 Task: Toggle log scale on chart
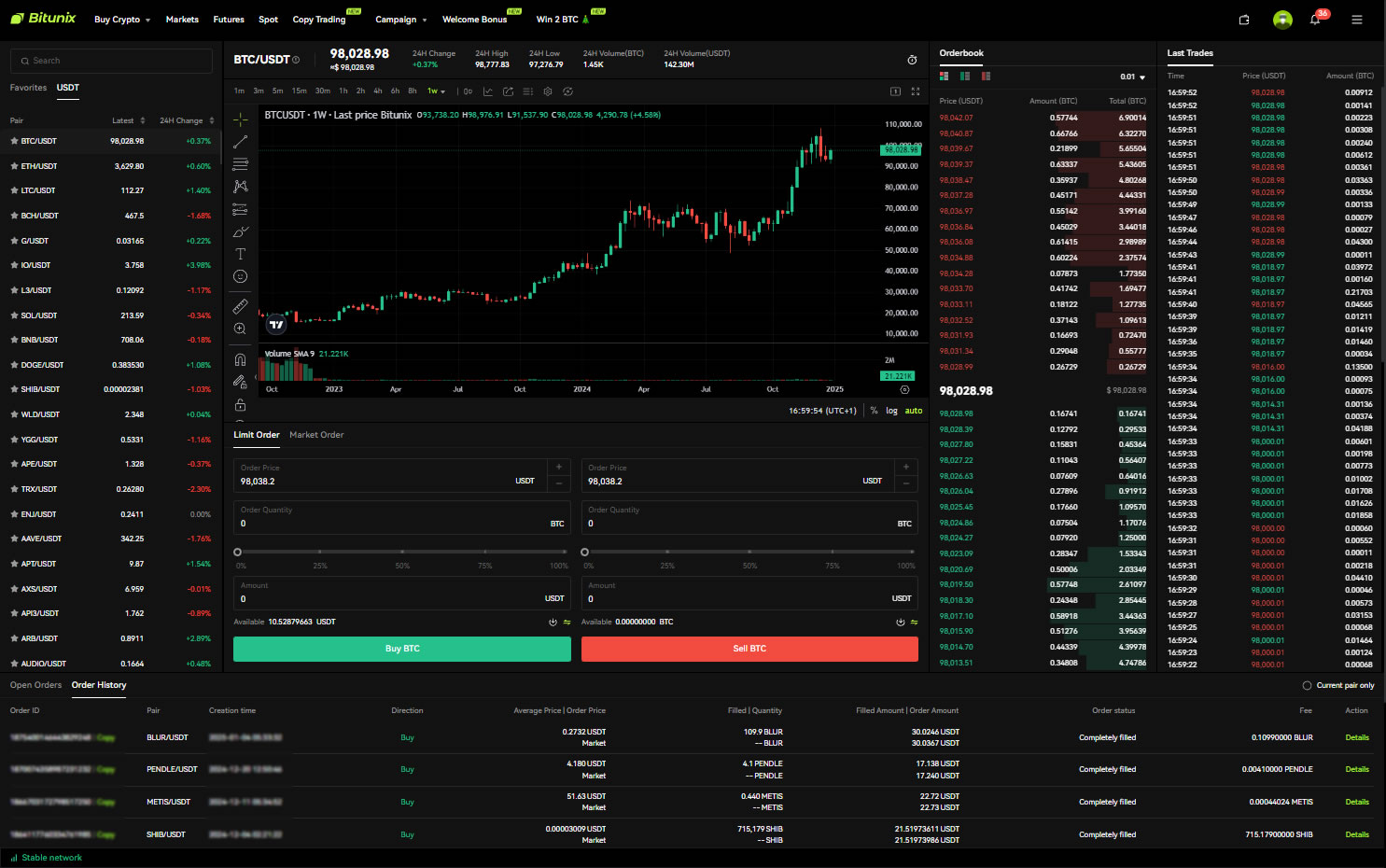(x=891, y=411)
